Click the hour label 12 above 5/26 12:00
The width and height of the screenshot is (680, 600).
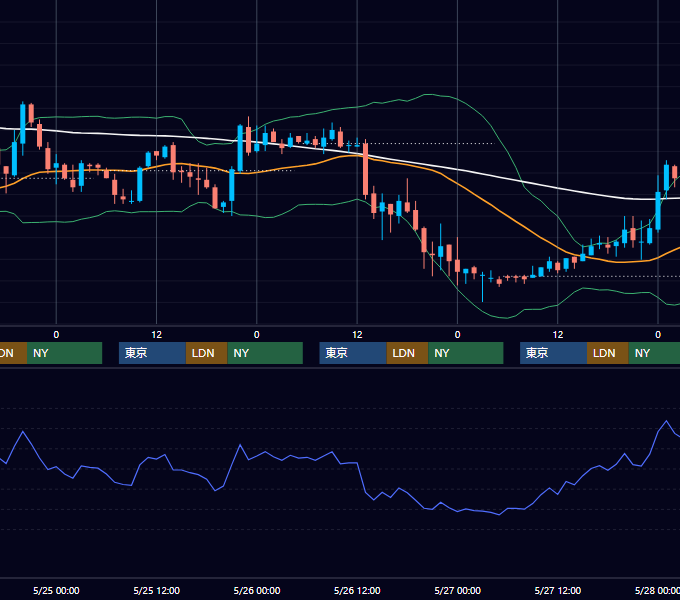357,335
